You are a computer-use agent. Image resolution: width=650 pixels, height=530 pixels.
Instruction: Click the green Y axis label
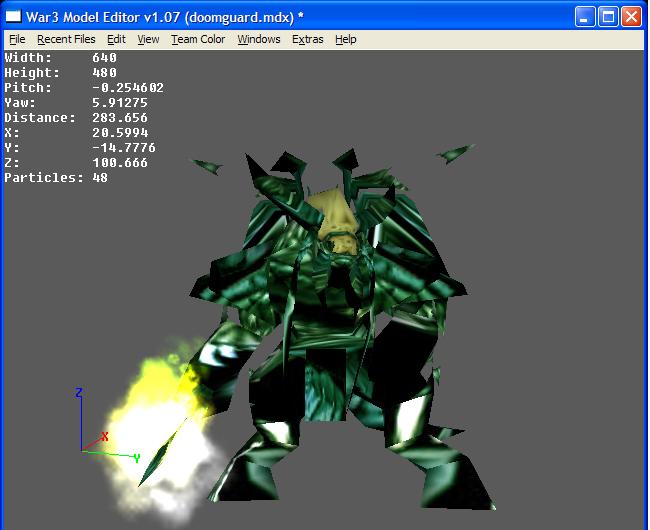[137, 458]
